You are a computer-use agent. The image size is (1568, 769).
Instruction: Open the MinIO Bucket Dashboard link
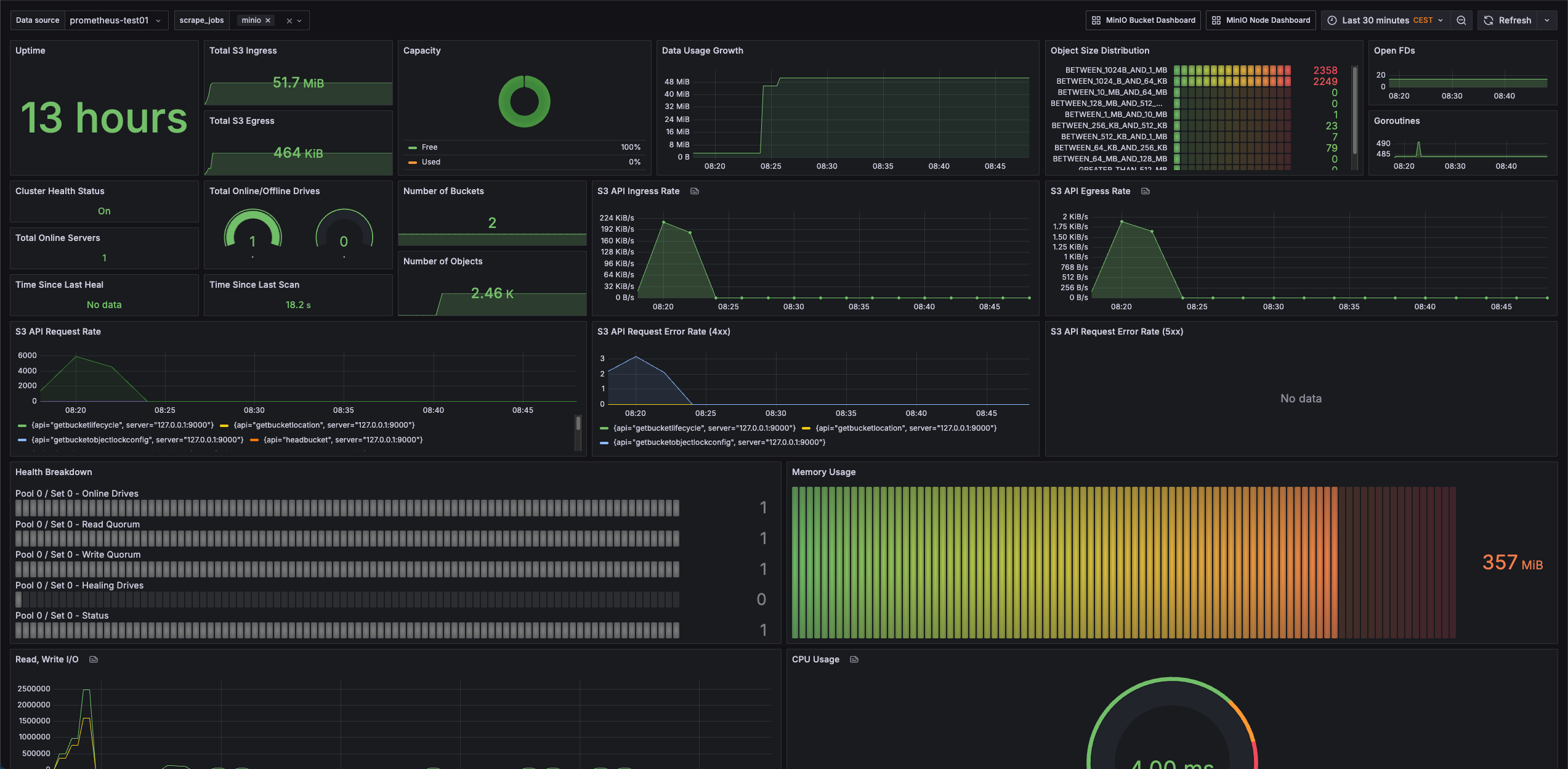1143,20
